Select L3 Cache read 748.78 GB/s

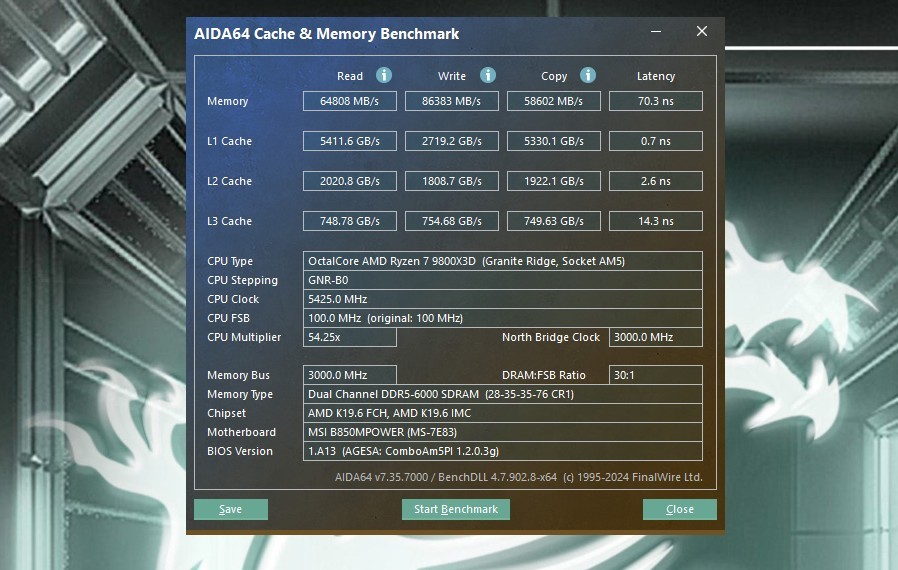(x=350, y=221)
